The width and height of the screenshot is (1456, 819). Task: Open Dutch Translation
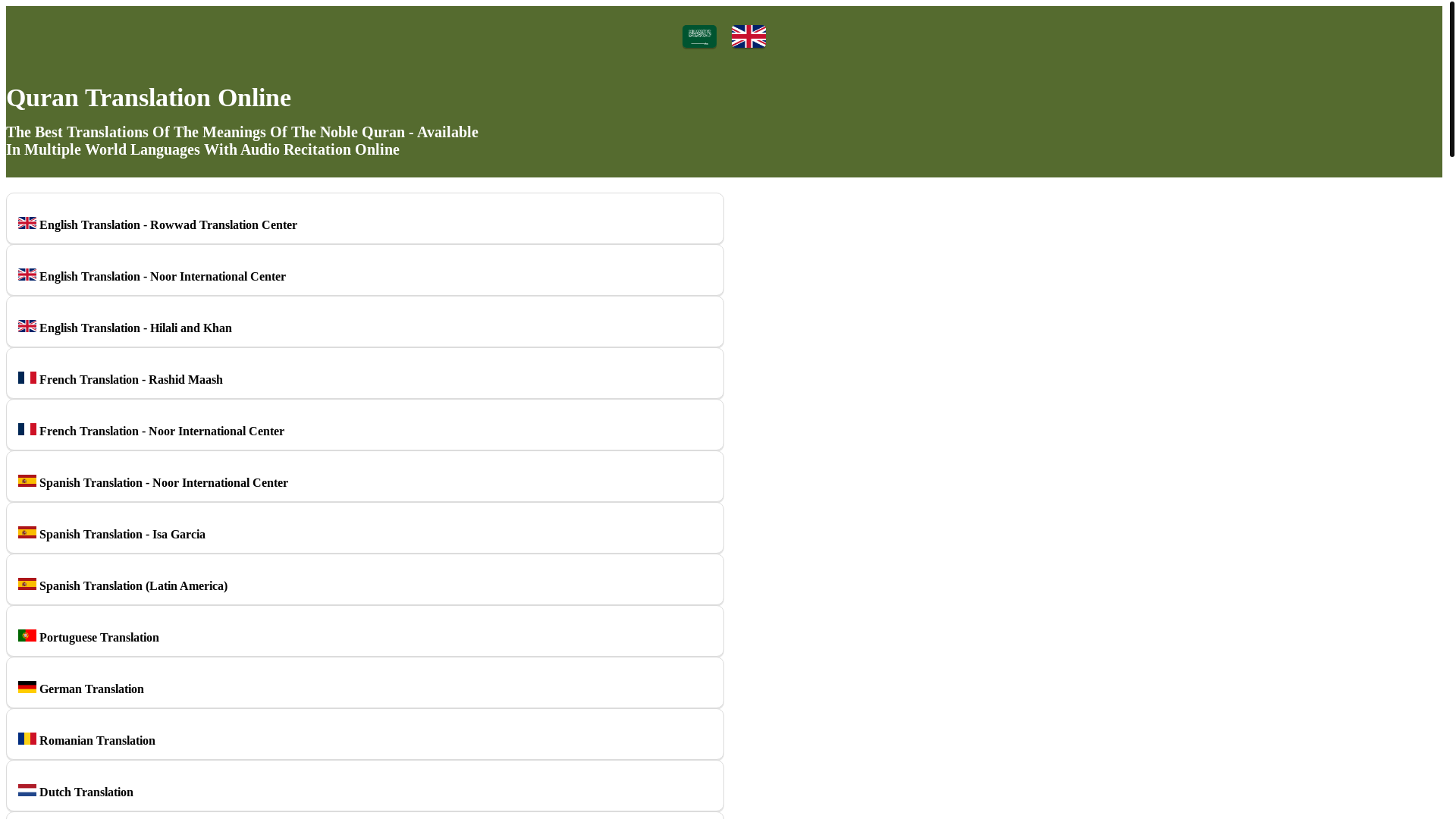tap(365, 786)
